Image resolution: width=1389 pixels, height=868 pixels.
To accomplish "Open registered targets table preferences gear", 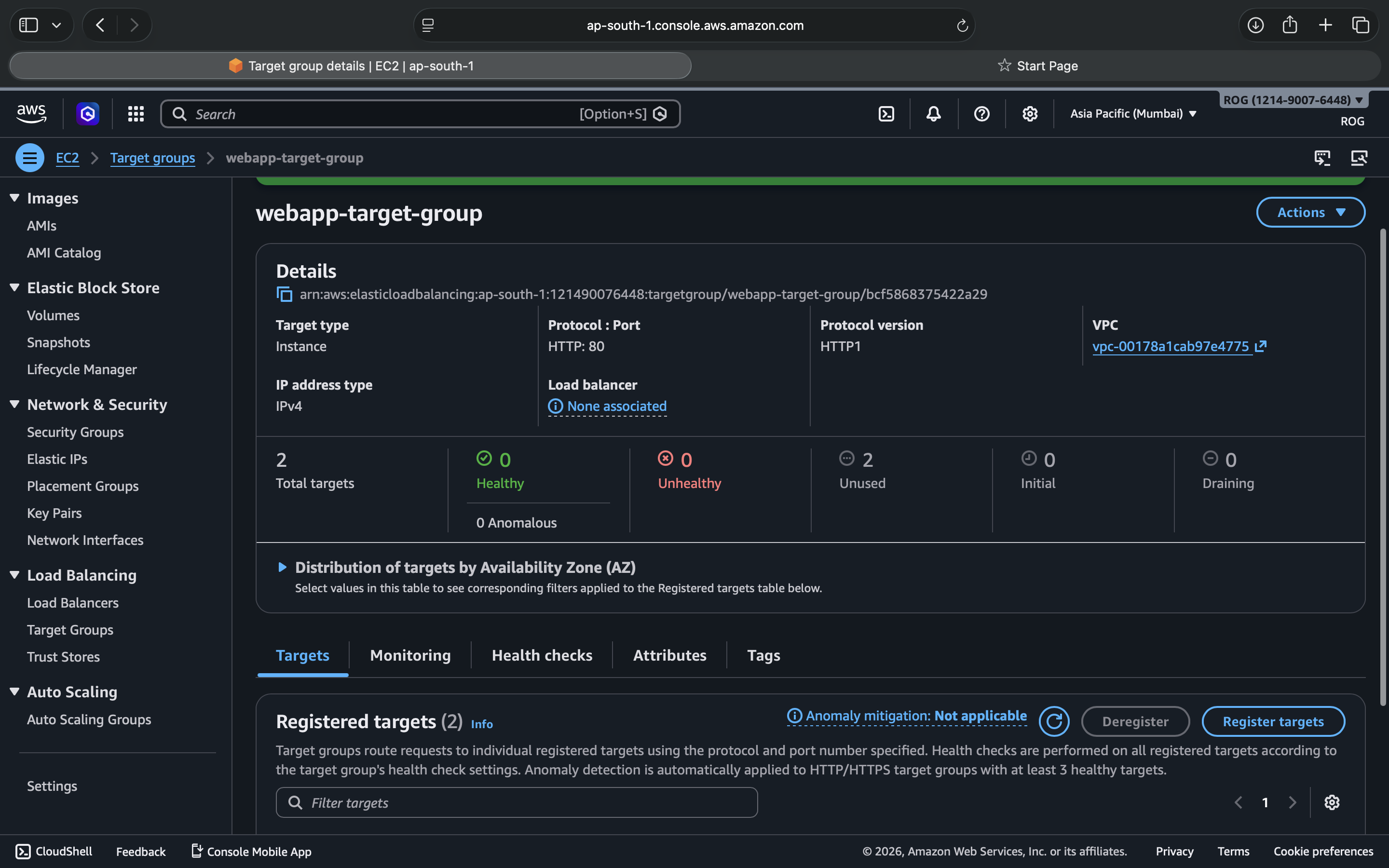I will pos(1332,802).
